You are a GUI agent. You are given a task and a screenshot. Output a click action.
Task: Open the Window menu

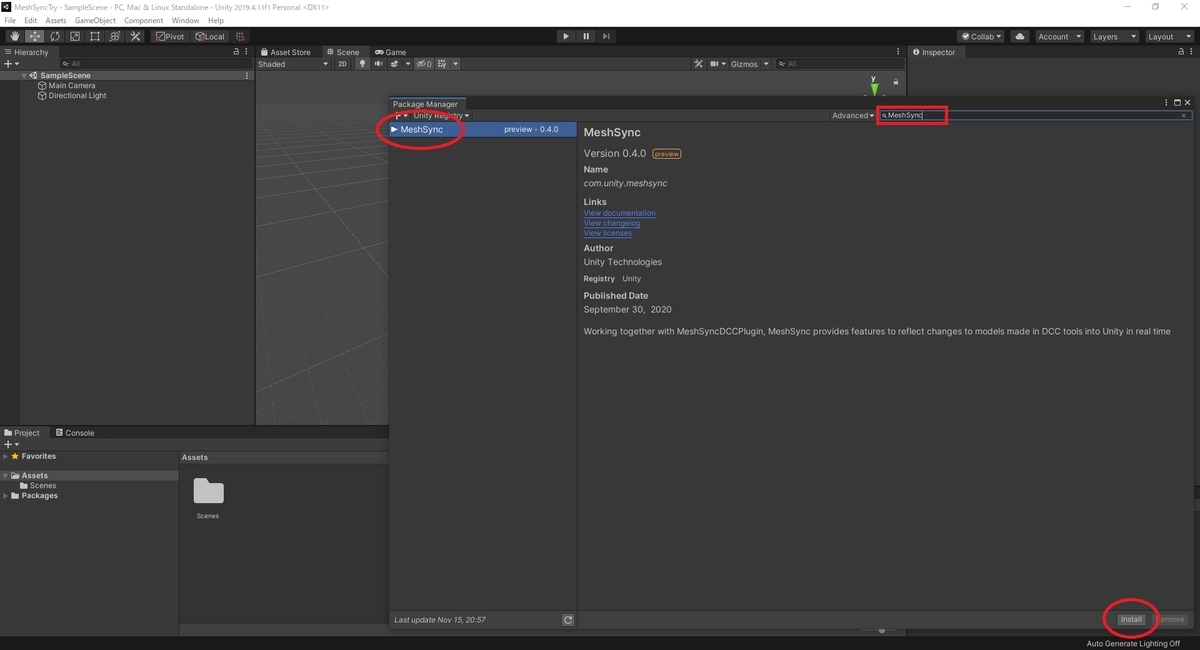tap(185, 20)
